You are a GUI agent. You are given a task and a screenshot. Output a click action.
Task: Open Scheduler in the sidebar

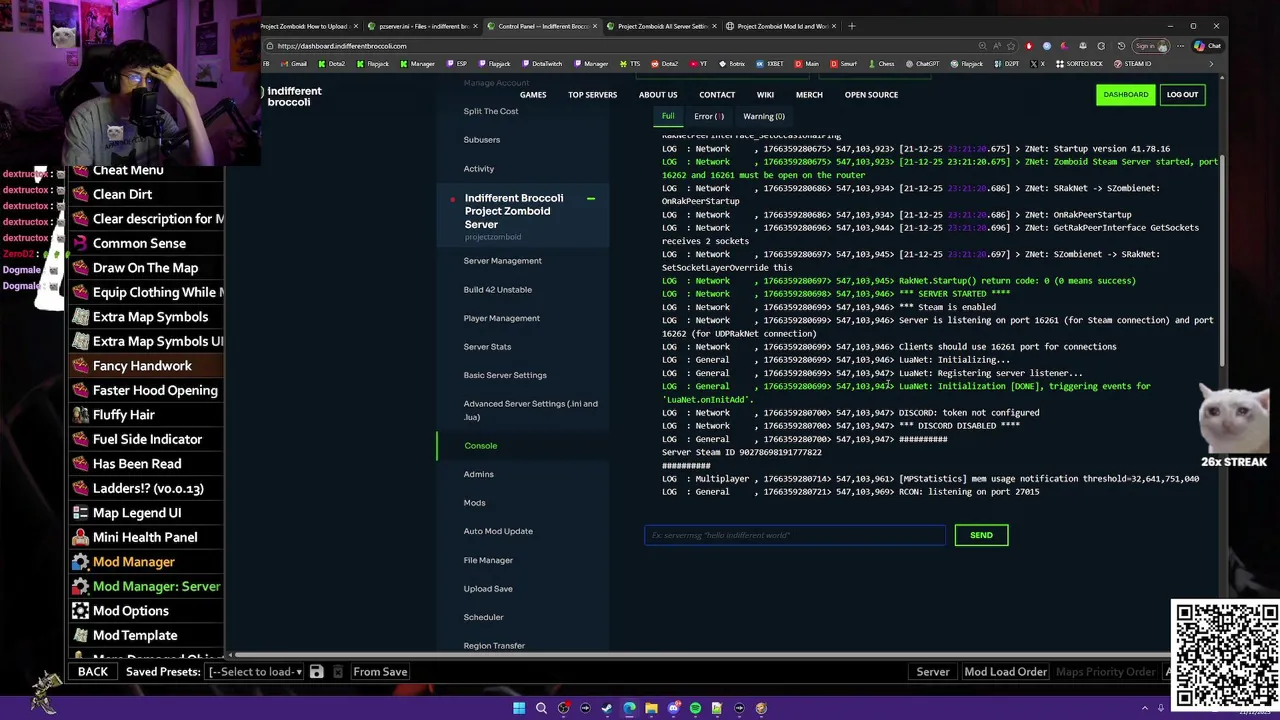click(484, 617)
